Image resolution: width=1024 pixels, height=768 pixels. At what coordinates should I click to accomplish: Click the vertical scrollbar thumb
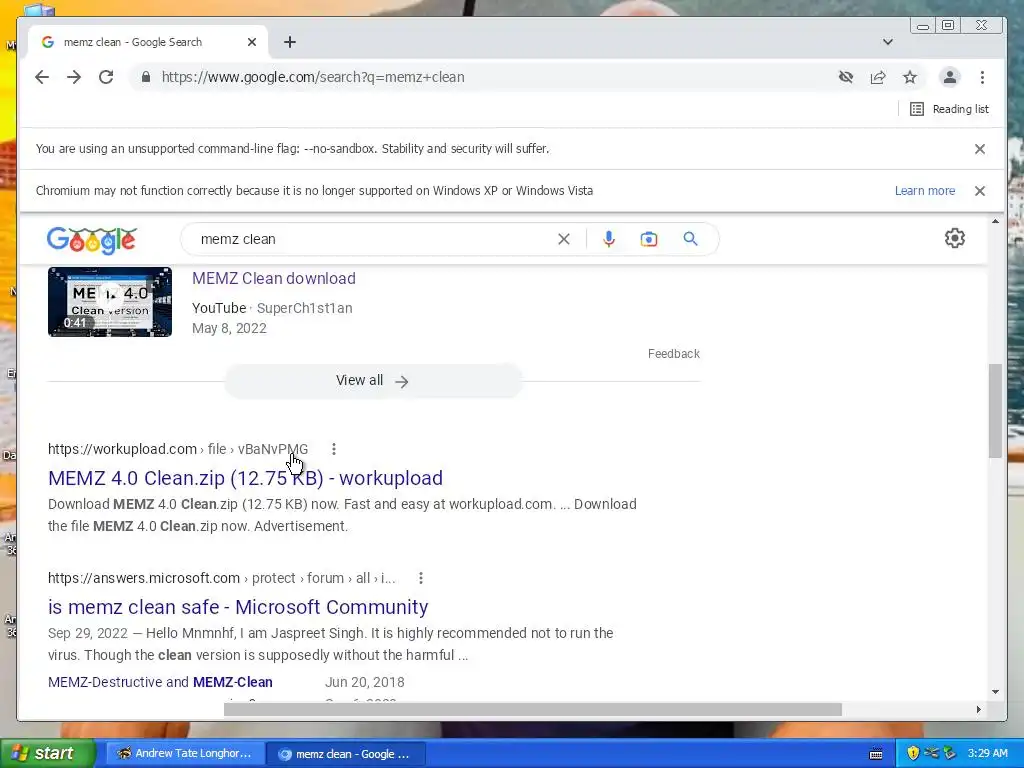995,411
